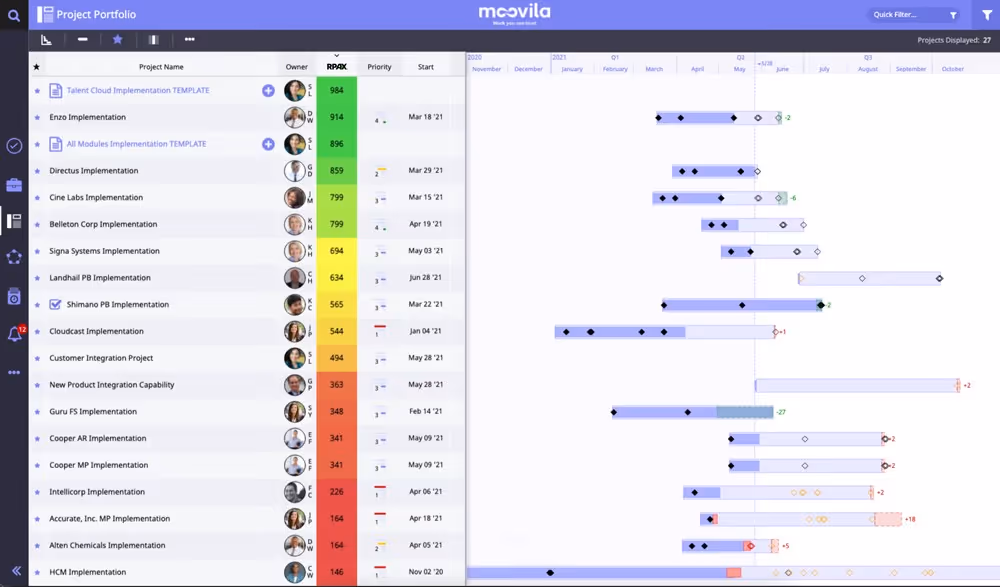
Task: Click owner avatar for Landhail PB Implementation
Action: [295, 278]
